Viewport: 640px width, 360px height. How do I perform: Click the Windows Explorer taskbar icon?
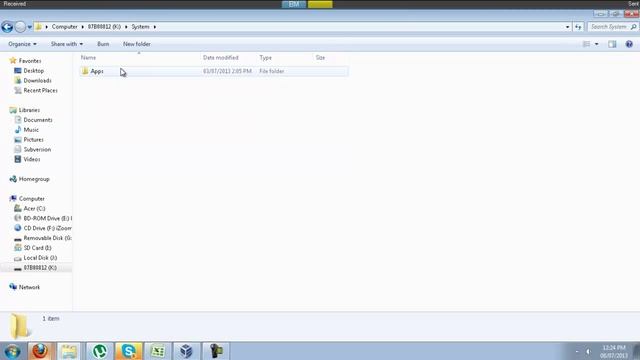click(x=69, y=351)
